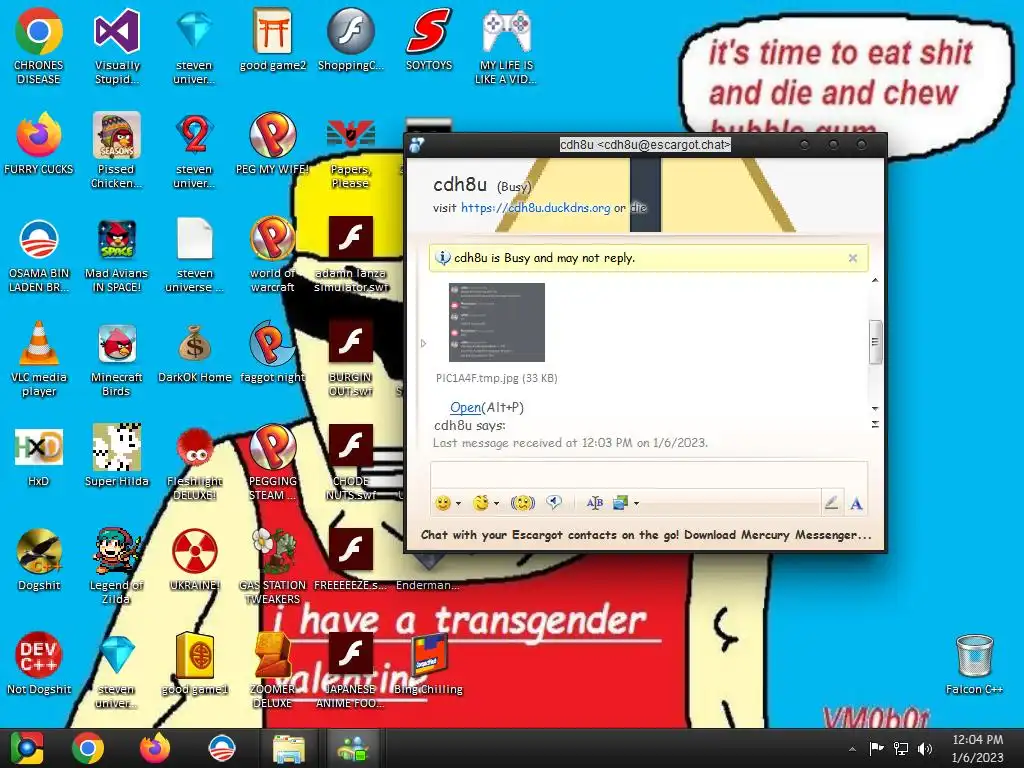The width and height of the screenshot is (1024, 768).
Task: Select the blank steven universe document icon
Action: coord(195,255)
